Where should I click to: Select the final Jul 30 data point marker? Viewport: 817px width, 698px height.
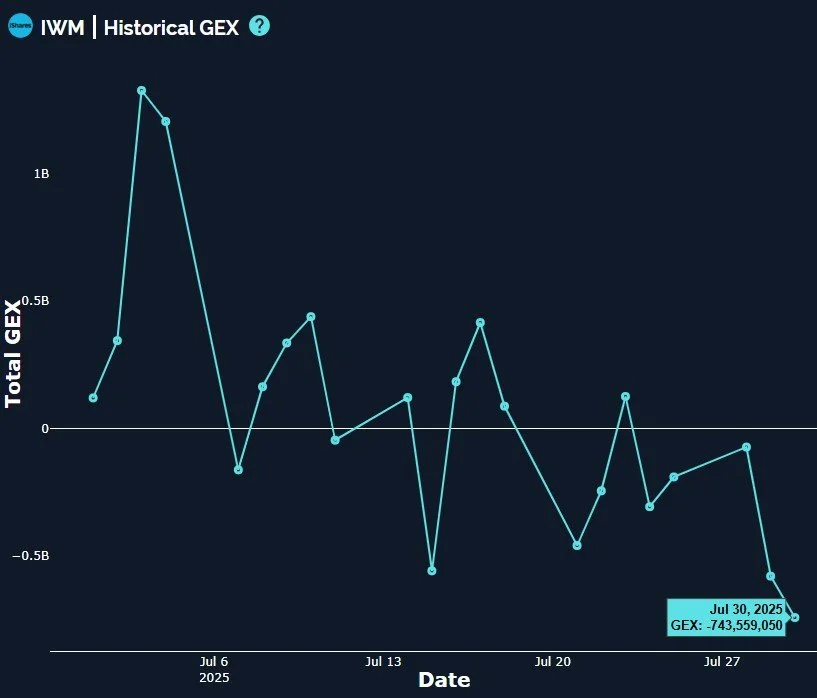(795, 617)
